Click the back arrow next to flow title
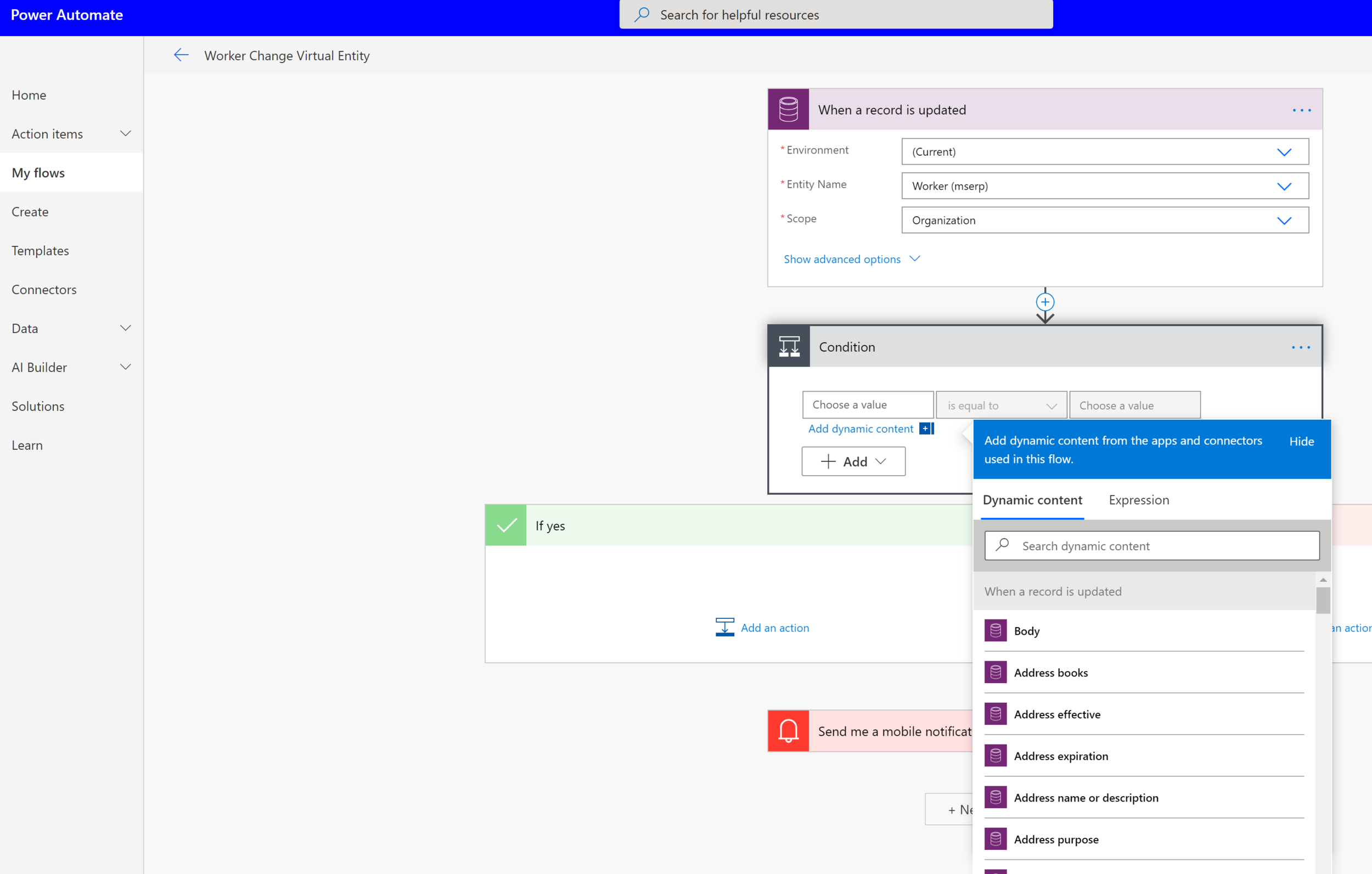The height and width of the screenshot is (874, 1372). (x=181, y=55)
